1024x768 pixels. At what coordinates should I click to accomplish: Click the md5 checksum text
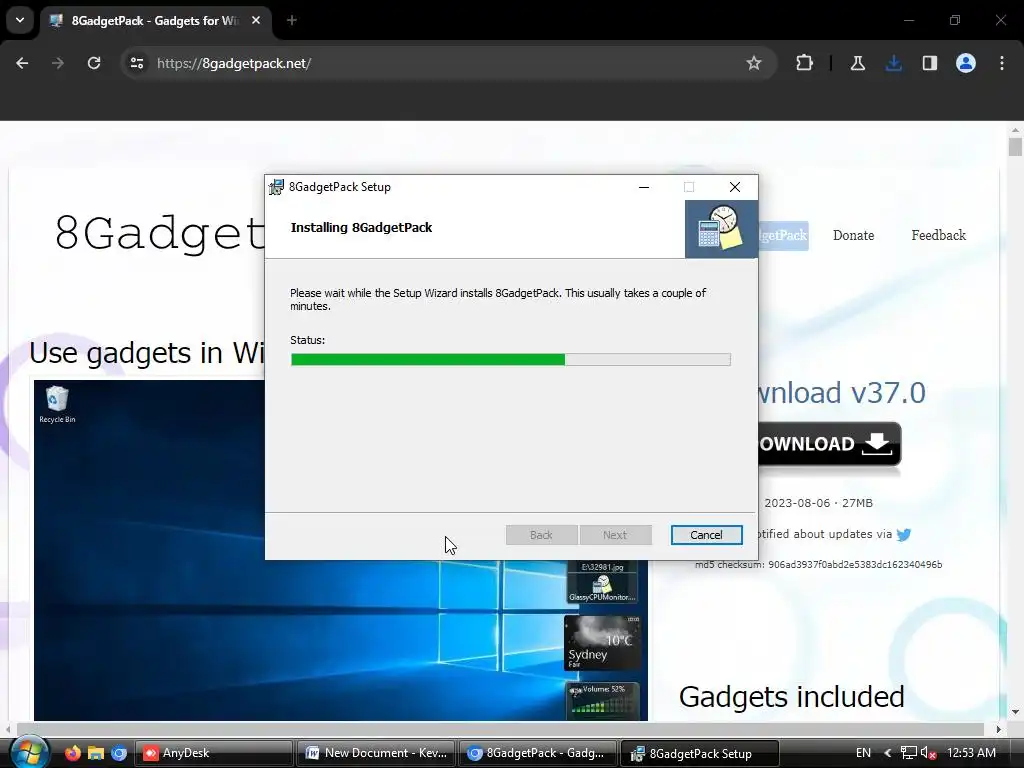click(x=818, y=564)
